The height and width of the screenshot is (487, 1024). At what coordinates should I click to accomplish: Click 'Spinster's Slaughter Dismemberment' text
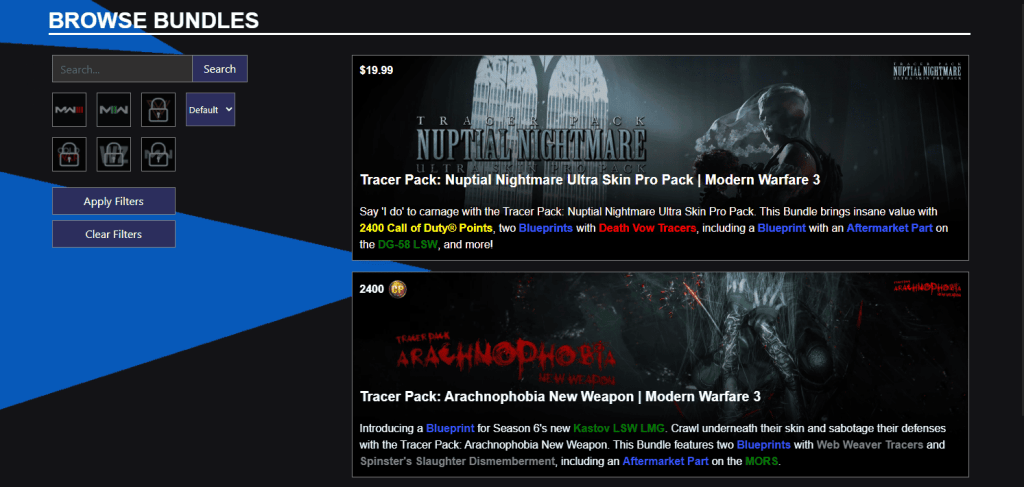click(x=457, y=462)
